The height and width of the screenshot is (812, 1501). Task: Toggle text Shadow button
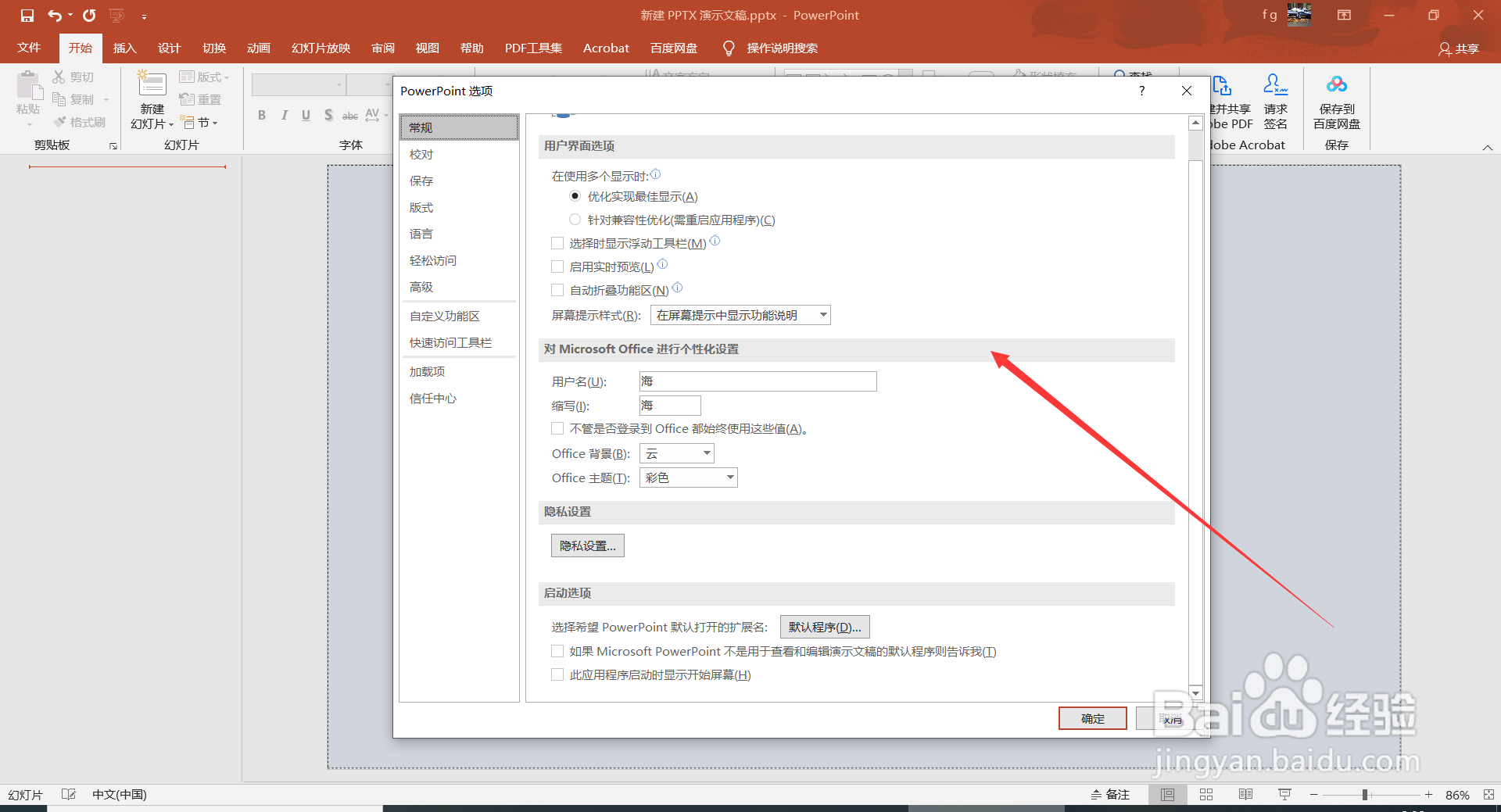tap(328, 115)
